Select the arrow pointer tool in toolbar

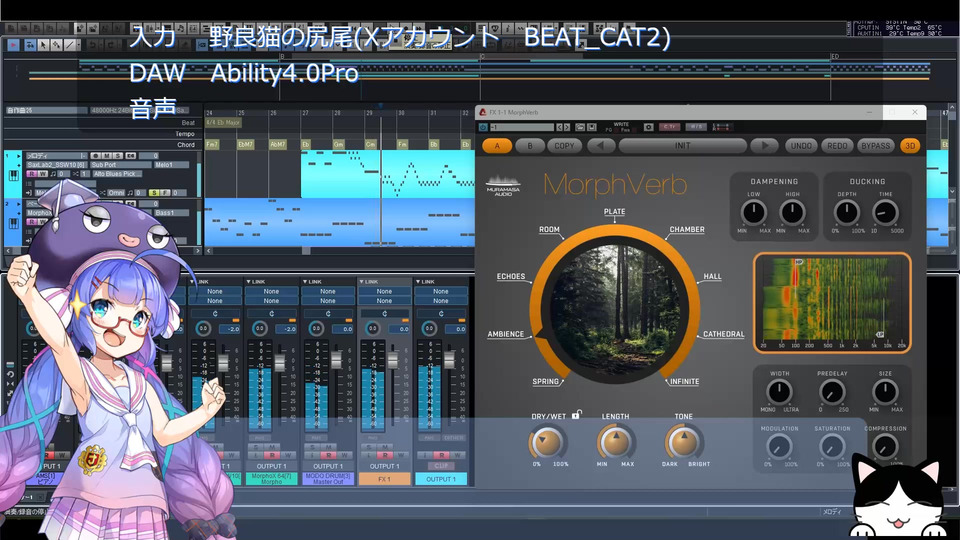point(43,45)
